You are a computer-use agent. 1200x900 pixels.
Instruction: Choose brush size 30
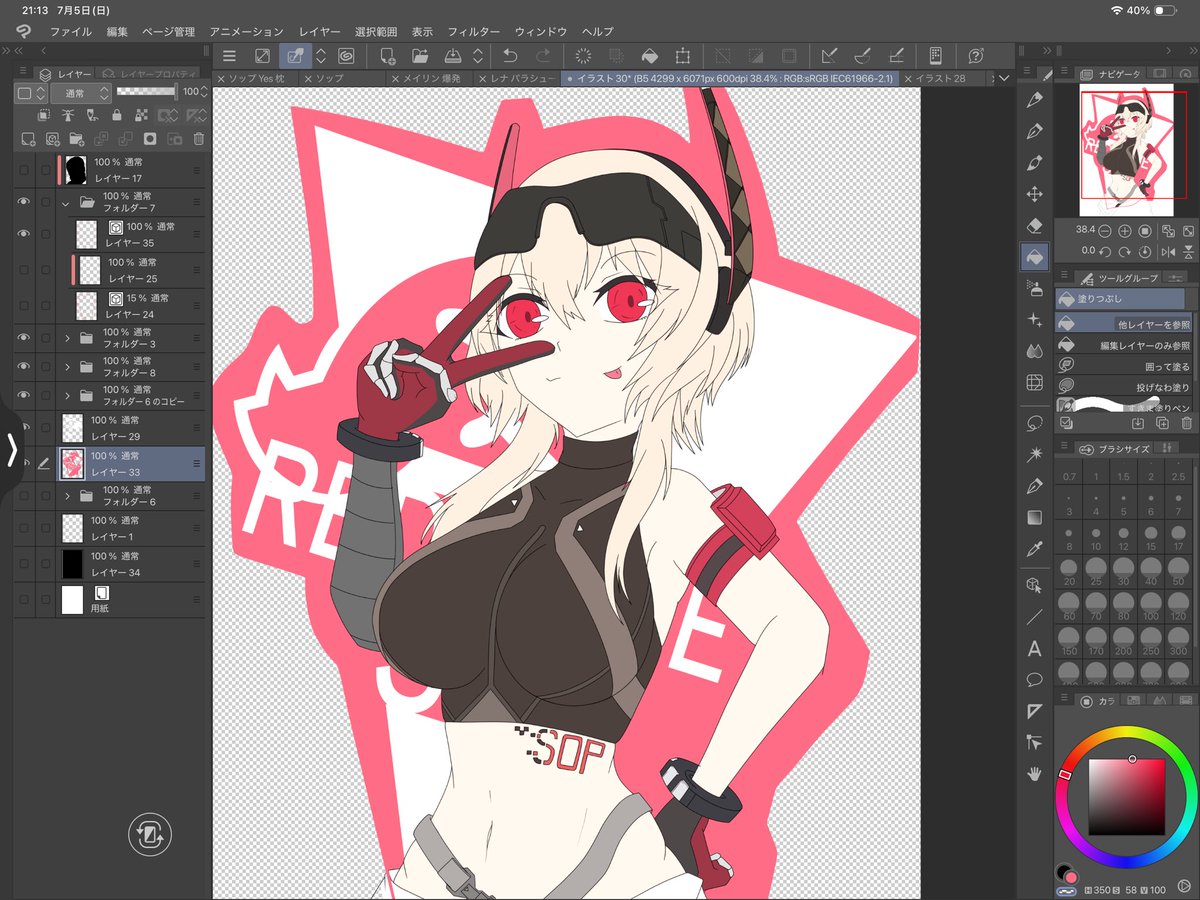[1124, 571]
